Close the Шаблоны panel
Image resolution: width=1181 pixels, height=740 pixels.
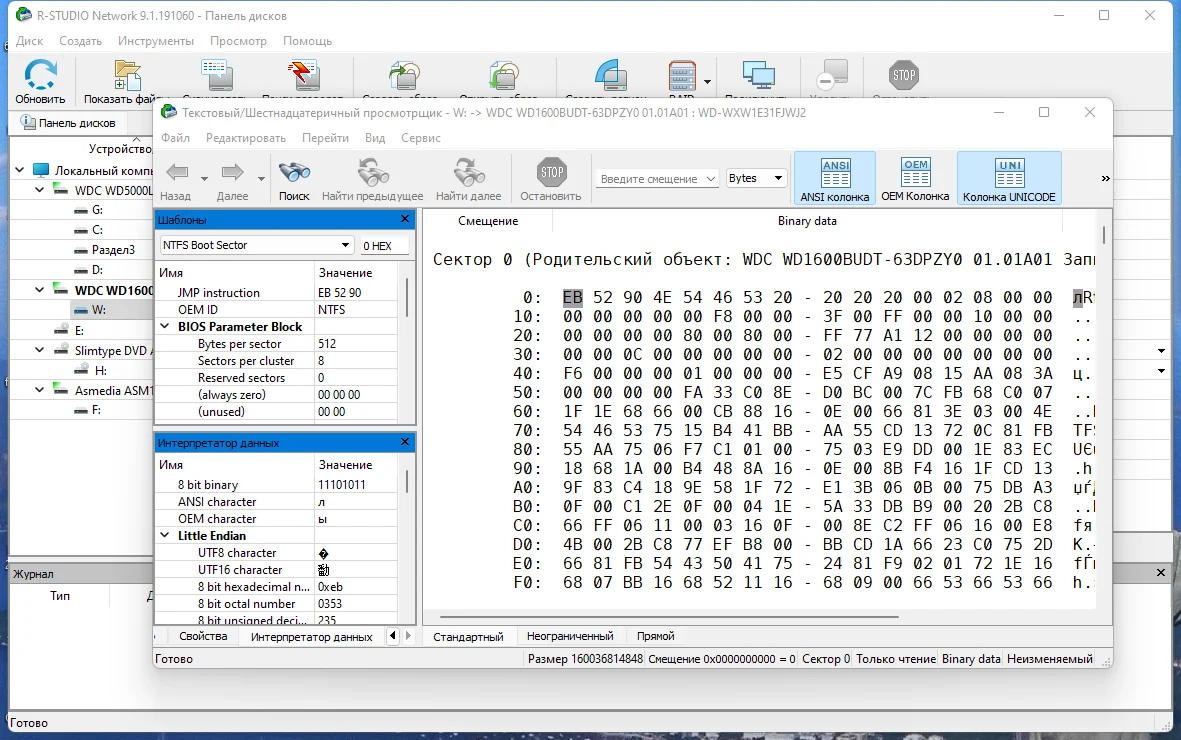[x=404, y=219]
